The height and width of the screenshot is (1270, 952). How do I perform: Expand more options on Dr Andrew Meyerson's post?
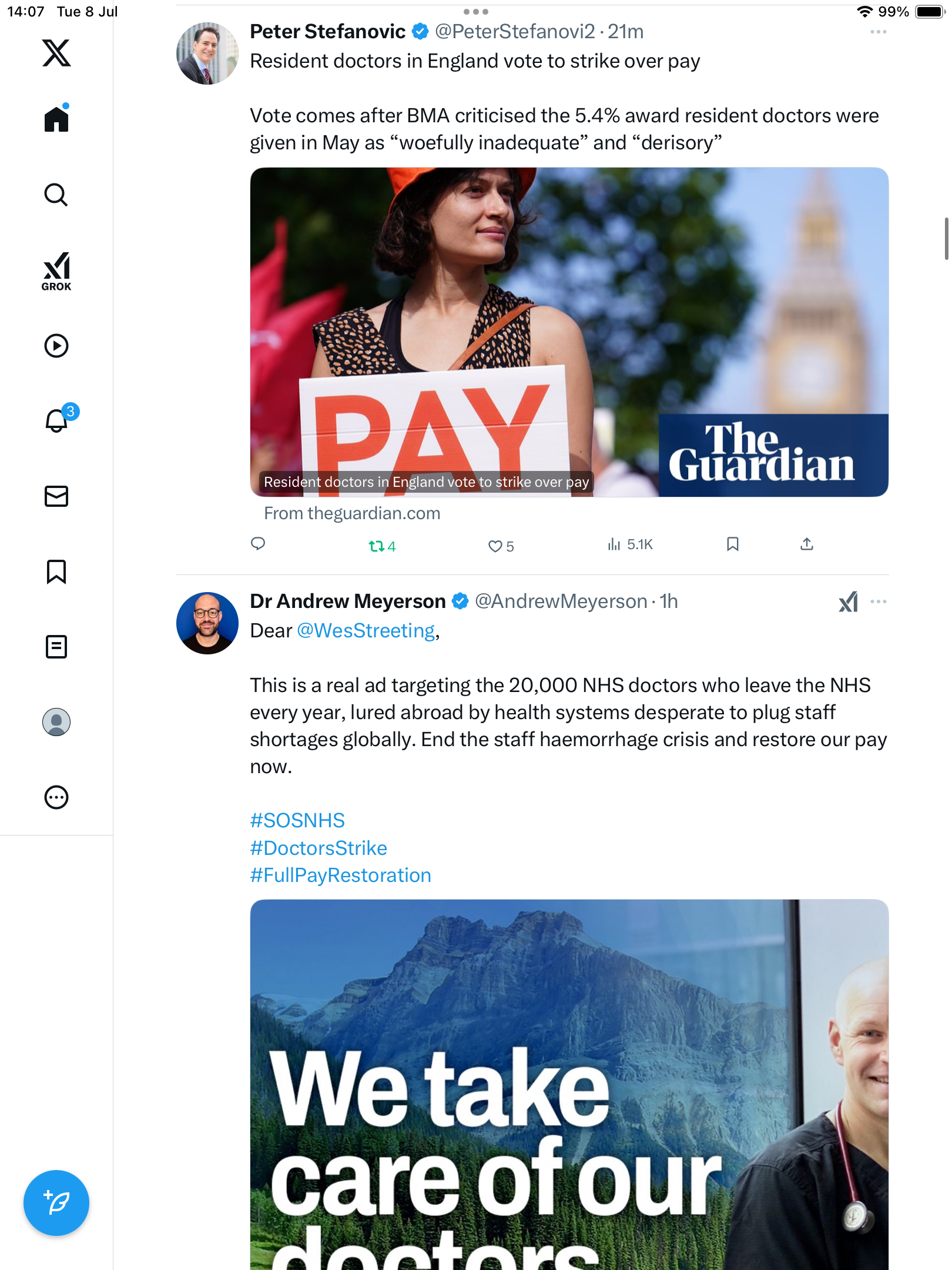[879, 601]
